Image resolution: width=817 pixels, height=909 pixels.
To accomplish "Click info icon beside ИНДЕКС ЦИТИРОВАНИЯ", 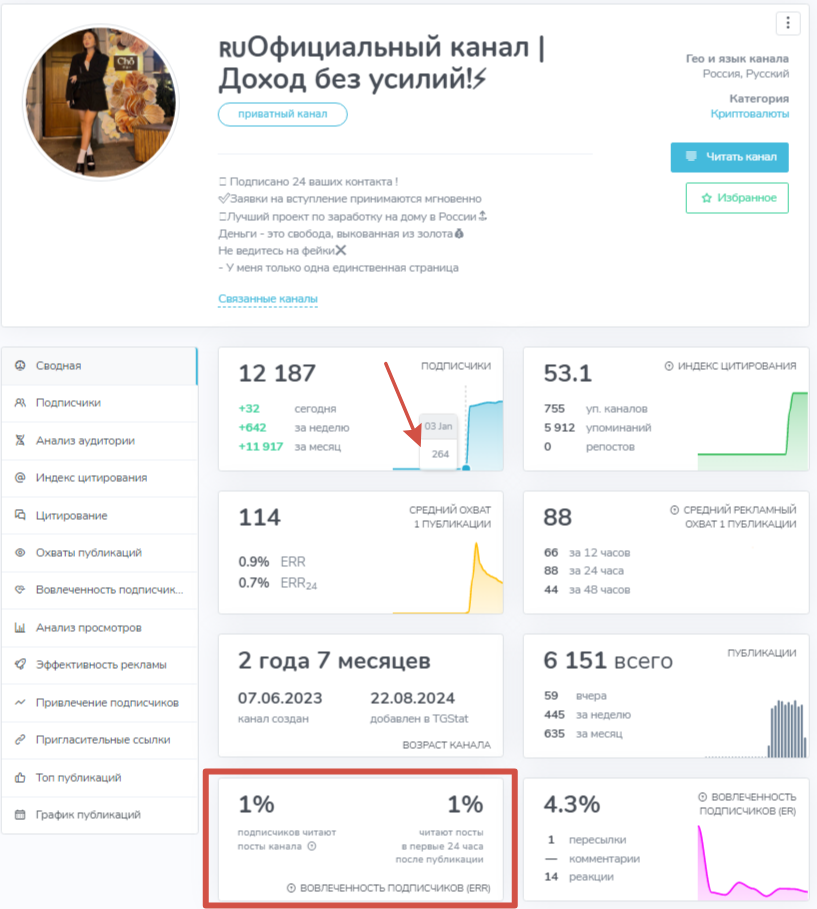I will point(669,366).
